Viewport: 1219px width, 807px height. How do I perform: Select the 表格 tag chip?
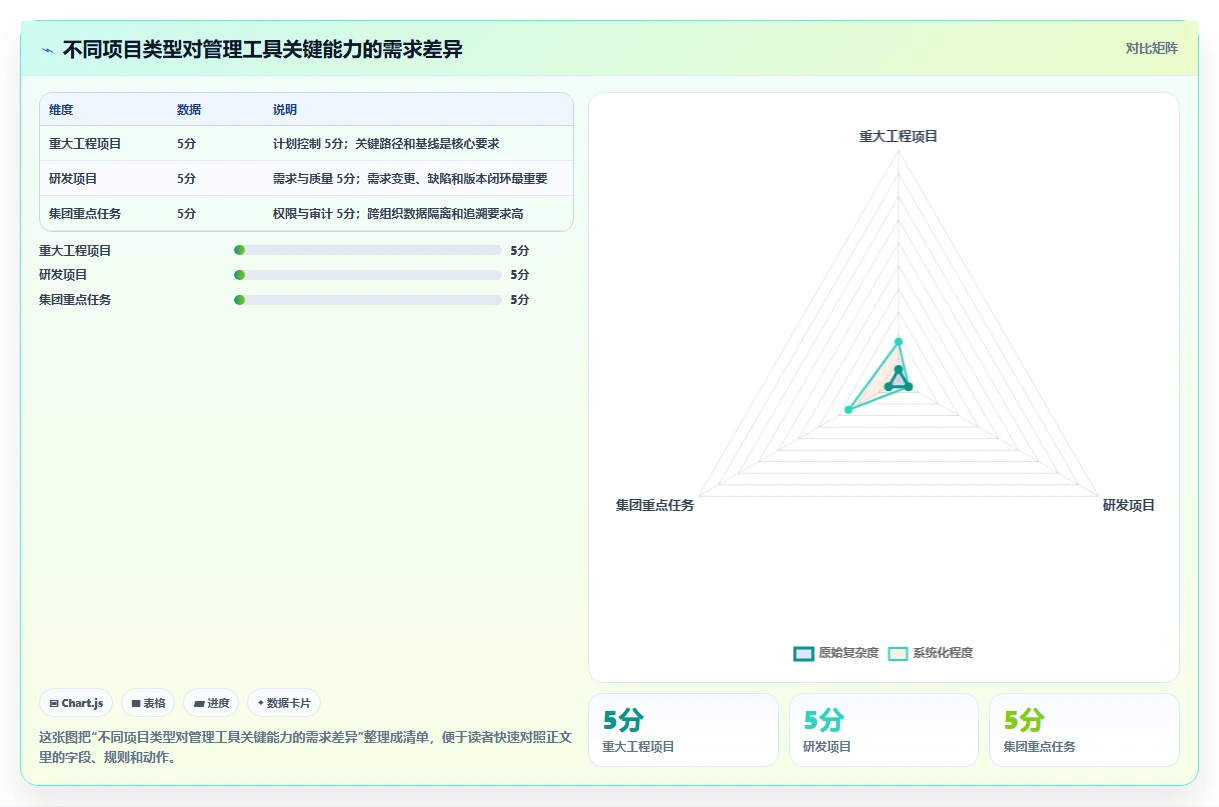(x=148, y=703)
